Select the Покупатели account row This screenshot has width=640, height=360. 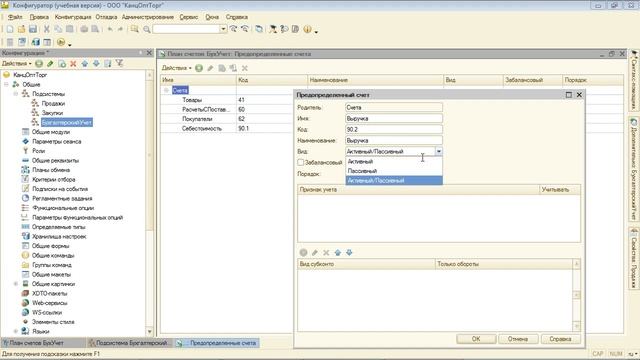click(197, 119)
